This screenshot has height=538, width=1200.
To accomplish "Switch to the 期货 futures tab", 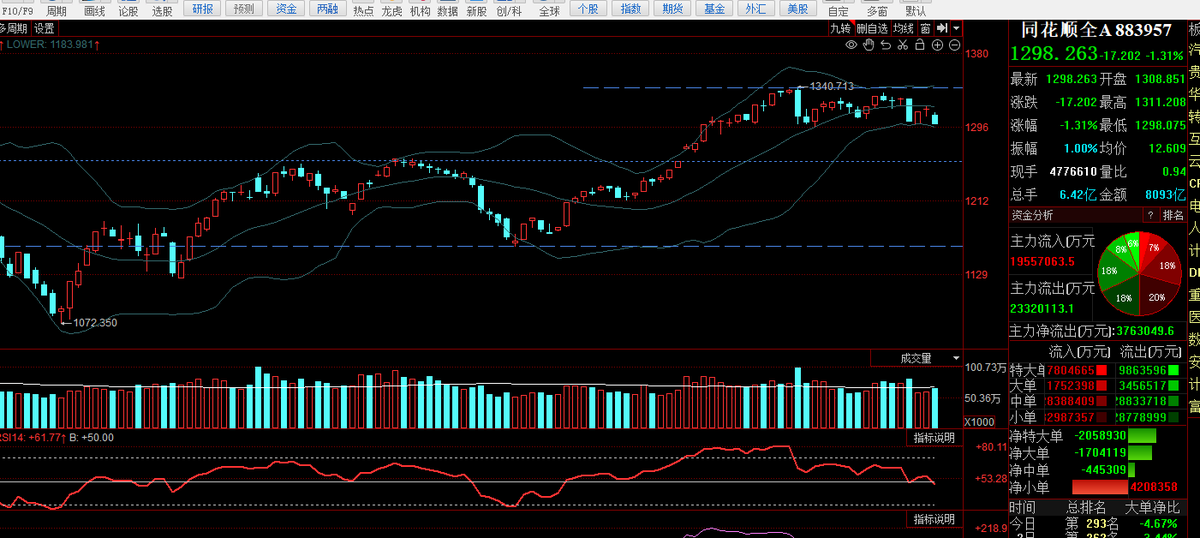I will pos(673,10).
